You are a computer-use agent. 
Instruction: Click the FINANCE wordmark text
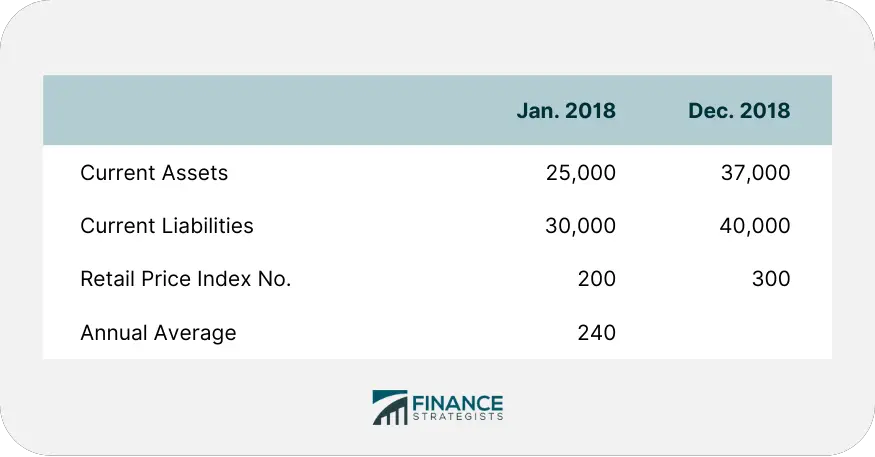[458, 403]
